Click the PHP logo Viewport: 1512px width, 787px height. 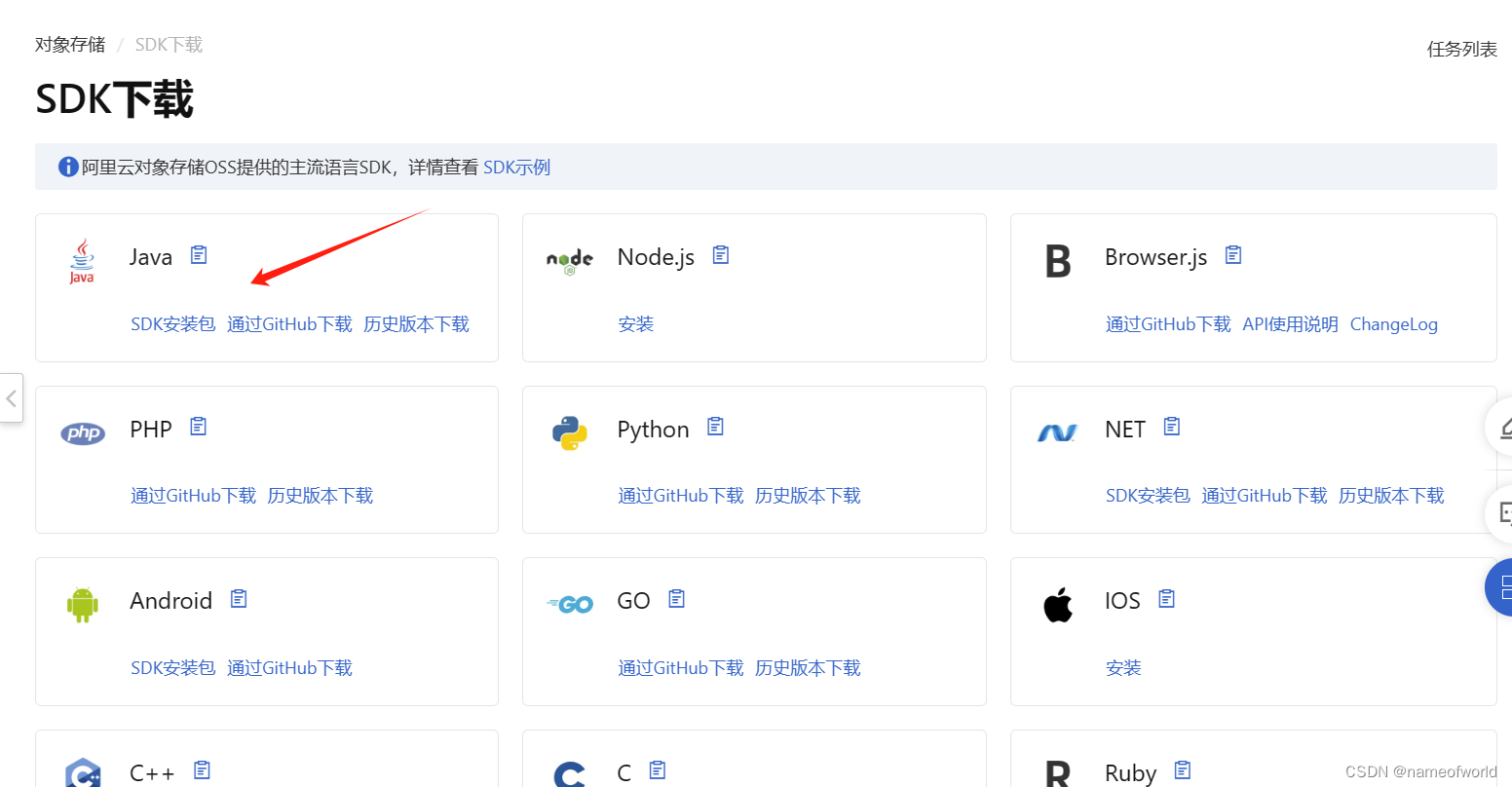click(x=83, y=433)
